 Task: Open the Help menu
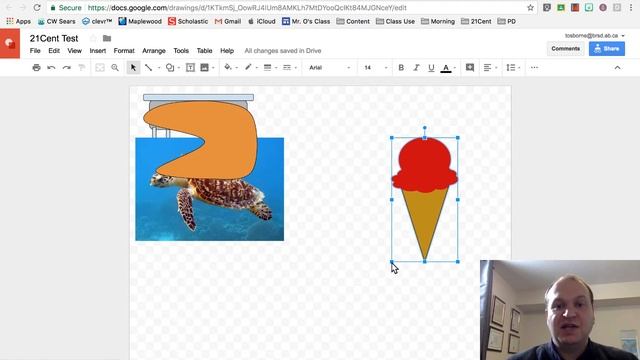[227, 51]
